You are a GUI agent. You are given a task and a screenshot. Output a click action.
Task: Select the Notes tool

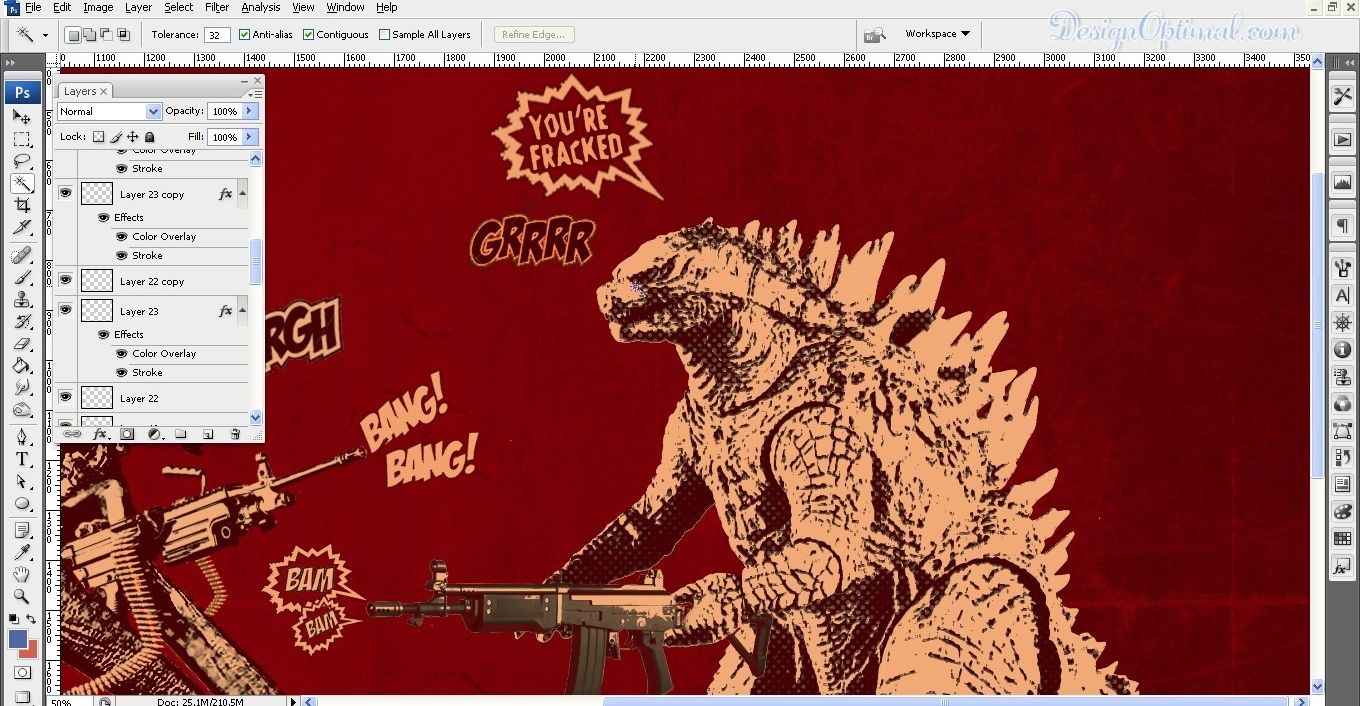[x=22, y=530]
